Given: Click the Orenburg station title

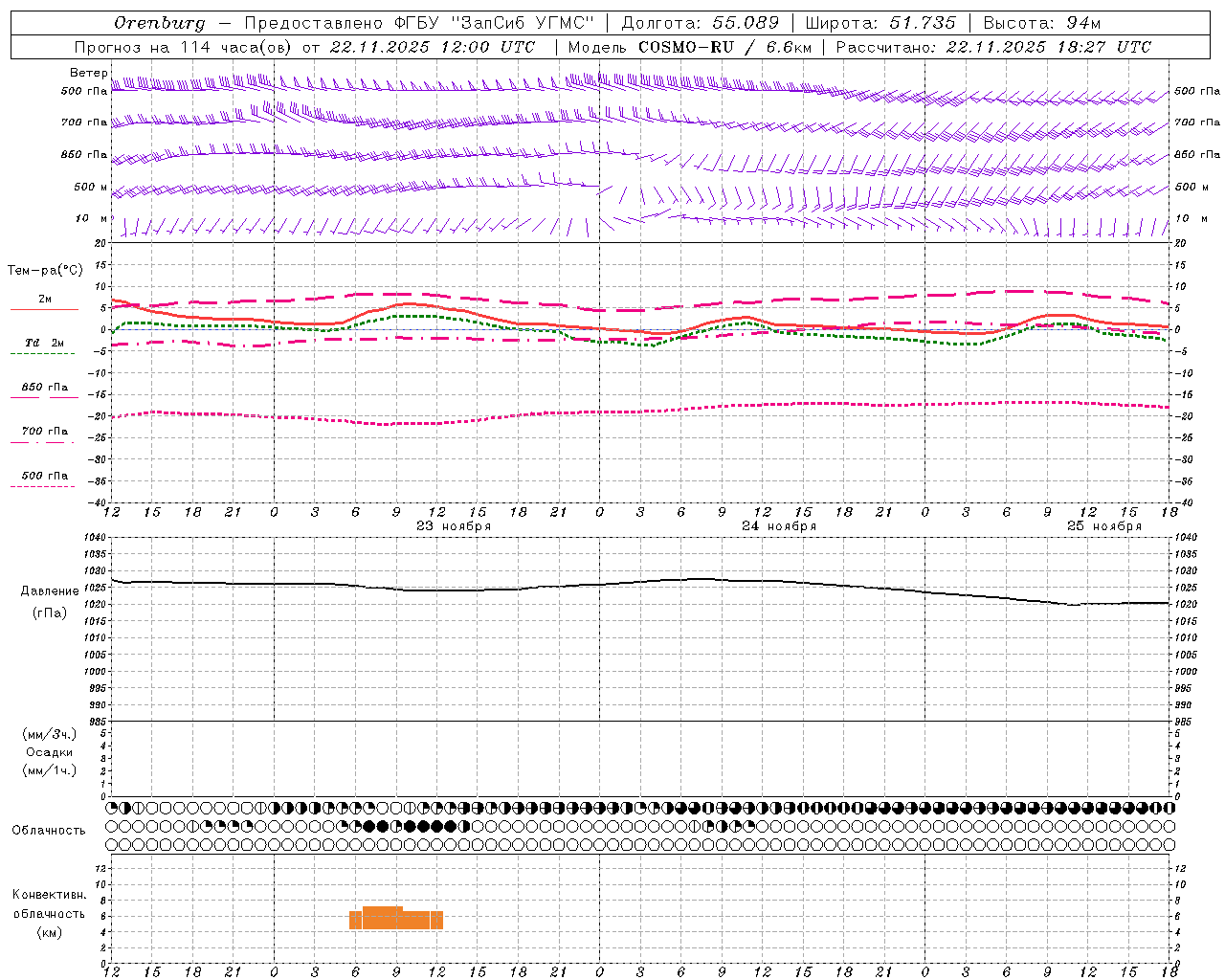Looking at the screenshot, I should 159,23.
